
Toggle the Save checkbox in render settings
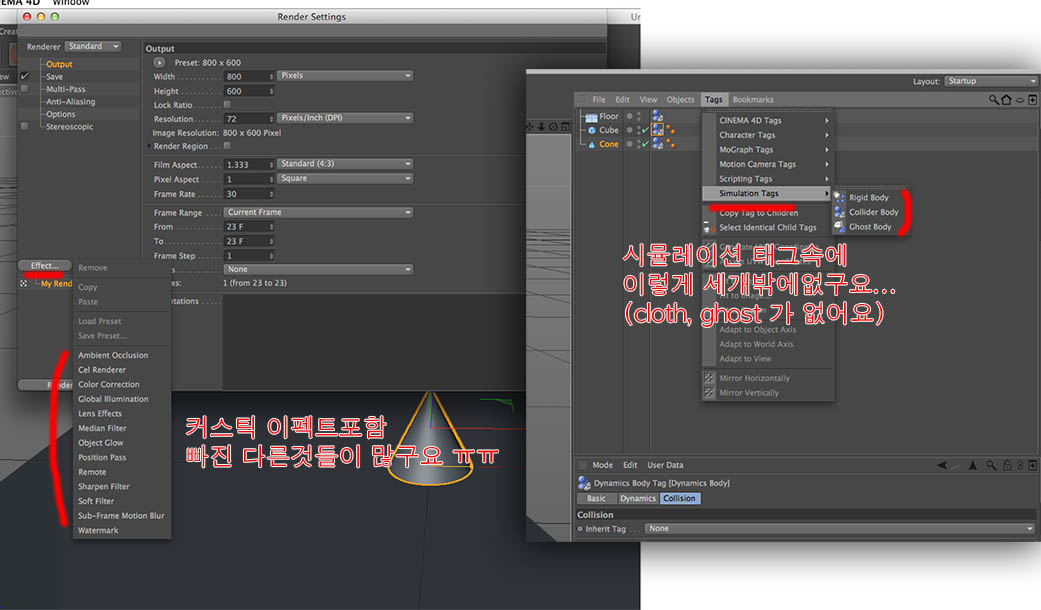click(x=25, y=76)
